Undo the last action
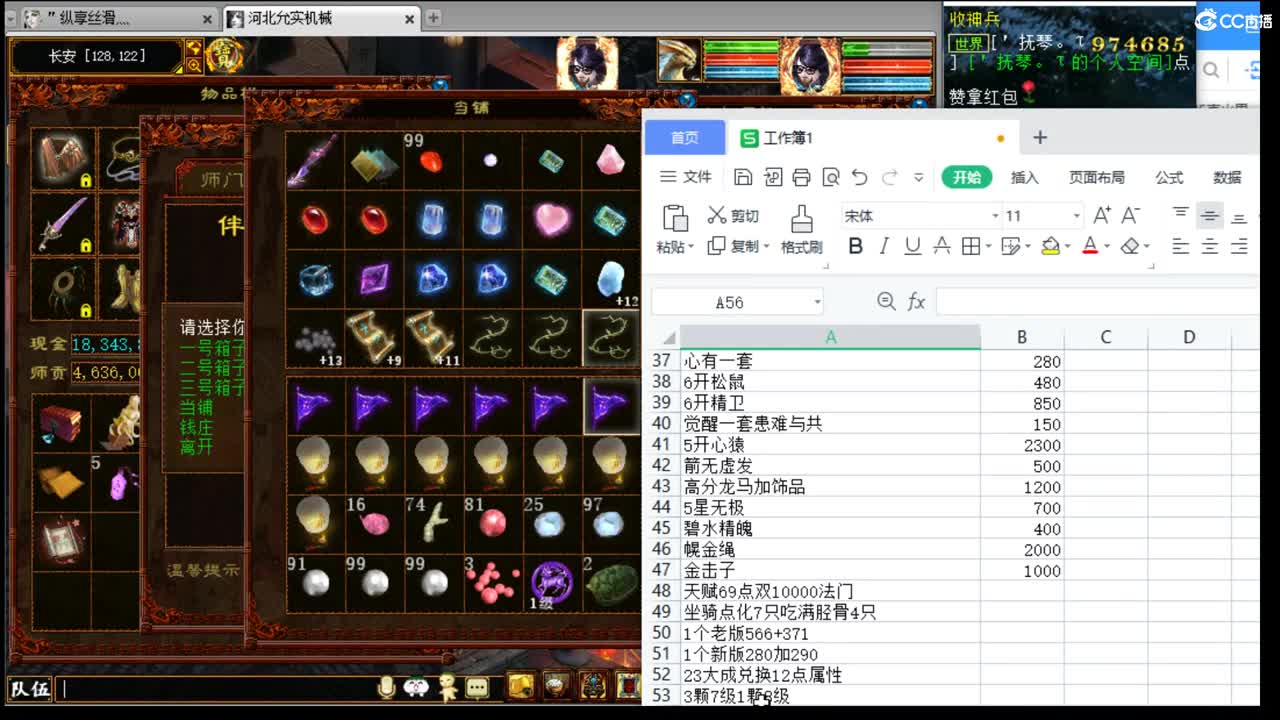Viewport: 1280px width, 720px height. pyautogui.click(x=859, y=177)
